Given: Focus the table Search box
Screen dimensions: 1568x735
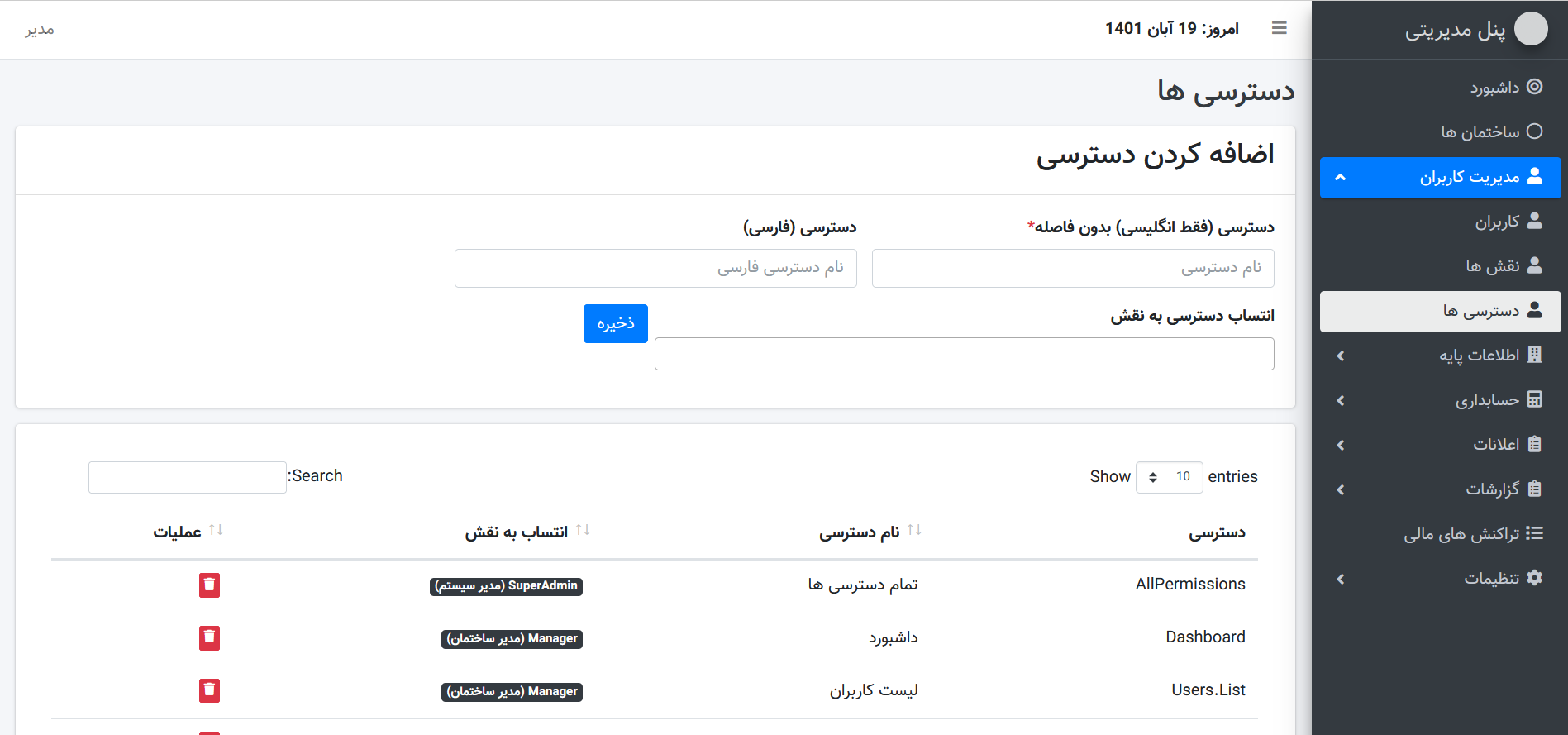Looking at the screenshot, I should click(x=187, y=477).
